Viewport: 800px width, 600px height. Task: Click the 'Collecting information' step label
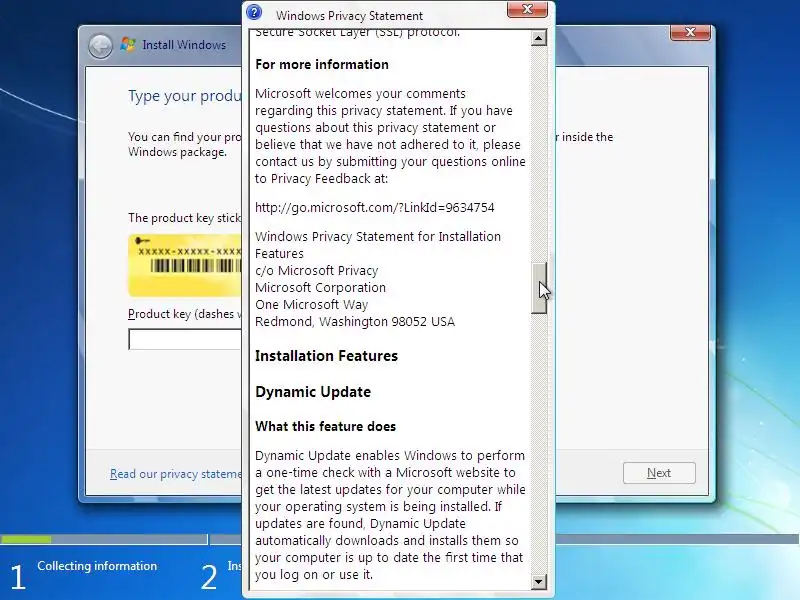pyautogui.click(x=97, y=566)
